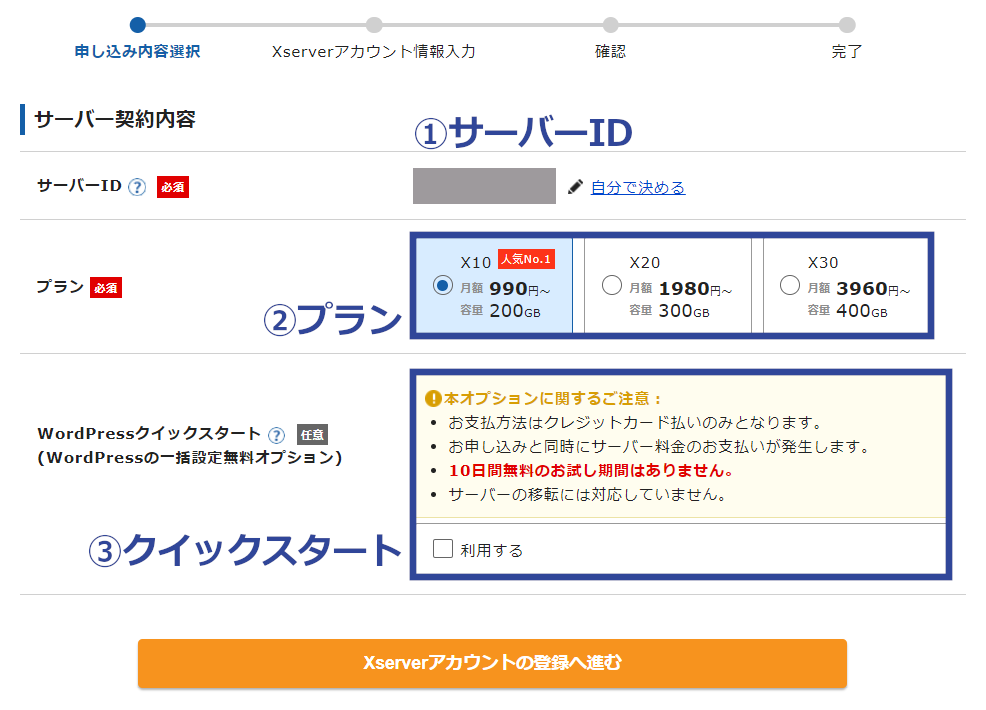
Task: Click the Xserverアカウント情報入力 step label
Action: [374, 52]
